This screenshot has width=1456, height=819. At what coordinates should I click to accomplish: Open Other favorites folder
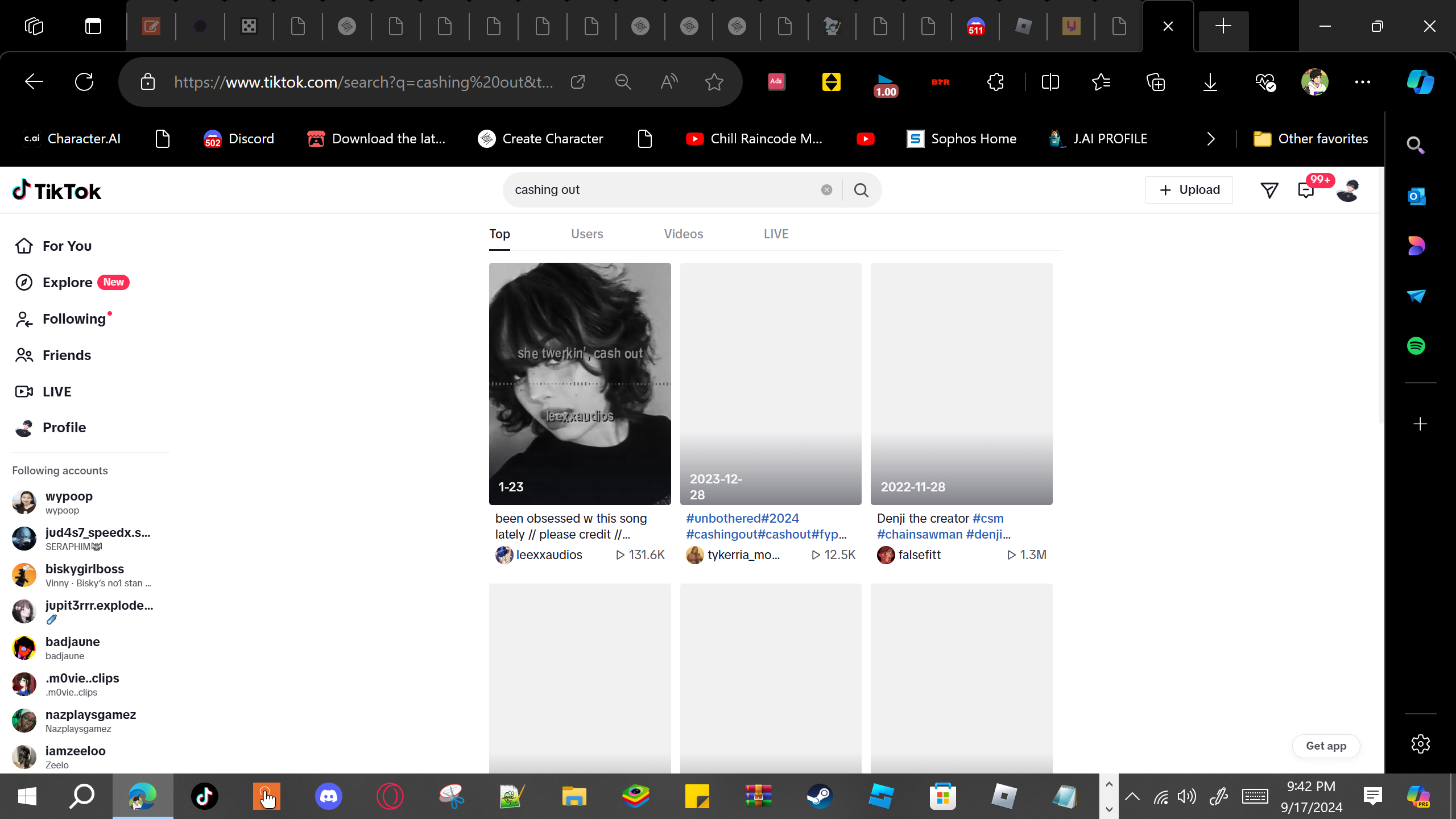[x=1311, y=139]
